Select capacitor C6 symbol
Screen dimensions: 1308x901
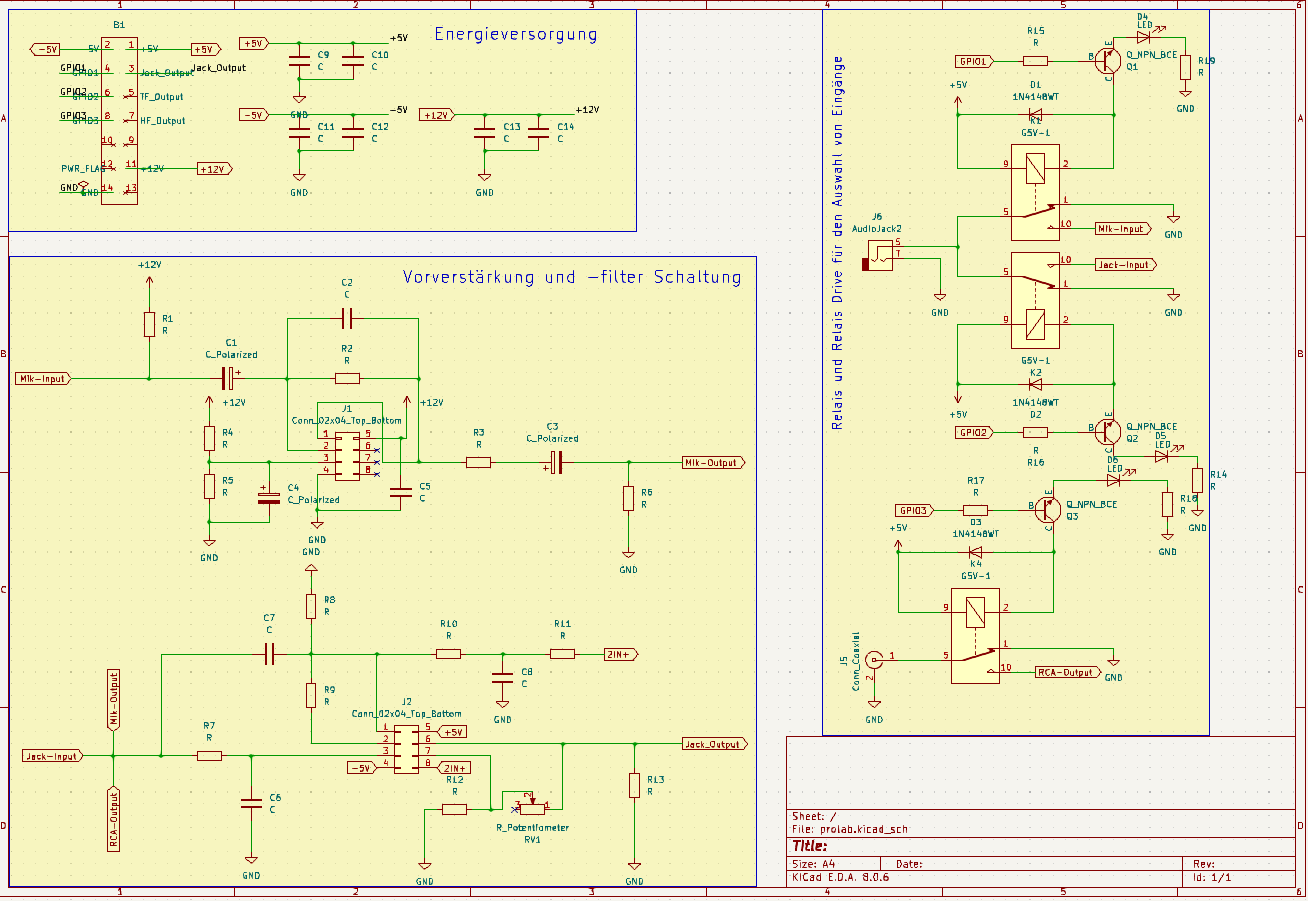[x=250, y=802]
